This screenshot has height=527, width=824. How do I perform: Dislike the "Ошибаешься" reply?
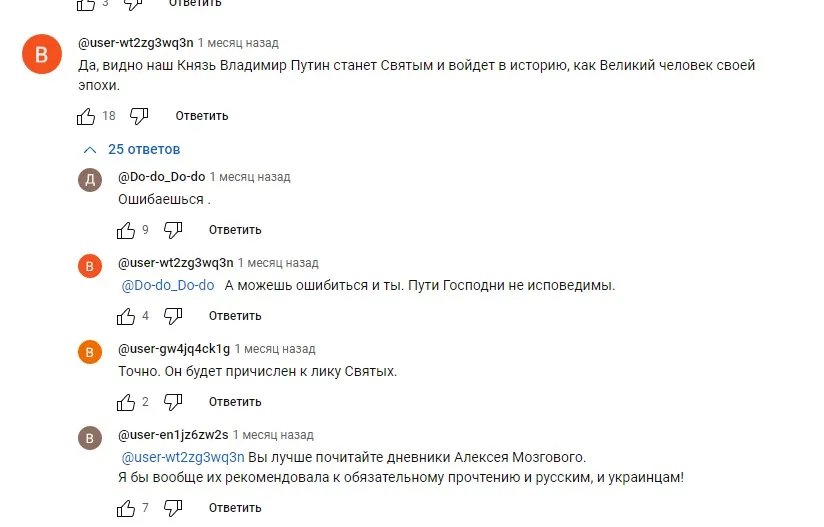coord(173,230)
